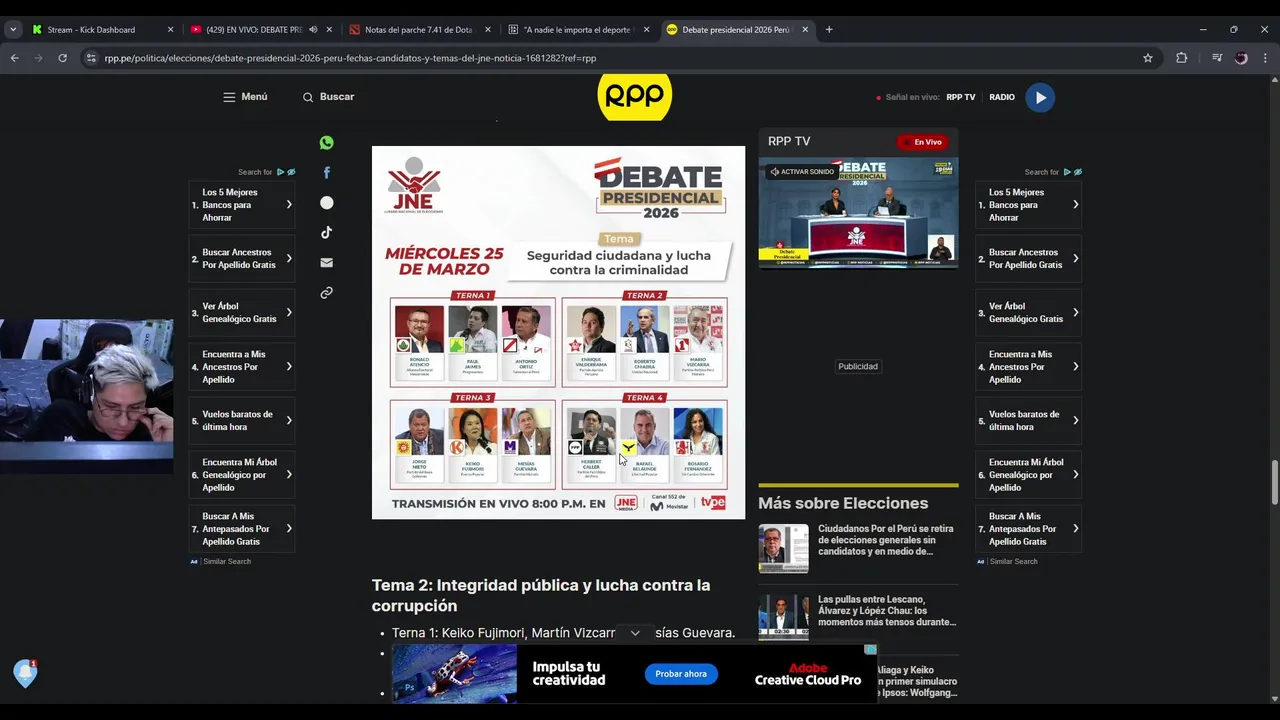Share article on Facebook icon
This screenshot has width=1280, height=720.
coord(326,173)
